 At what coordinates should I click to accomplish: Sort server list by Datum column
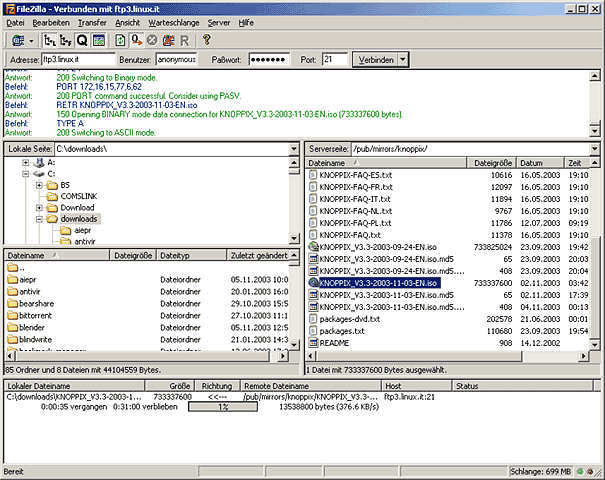point(540,163)
